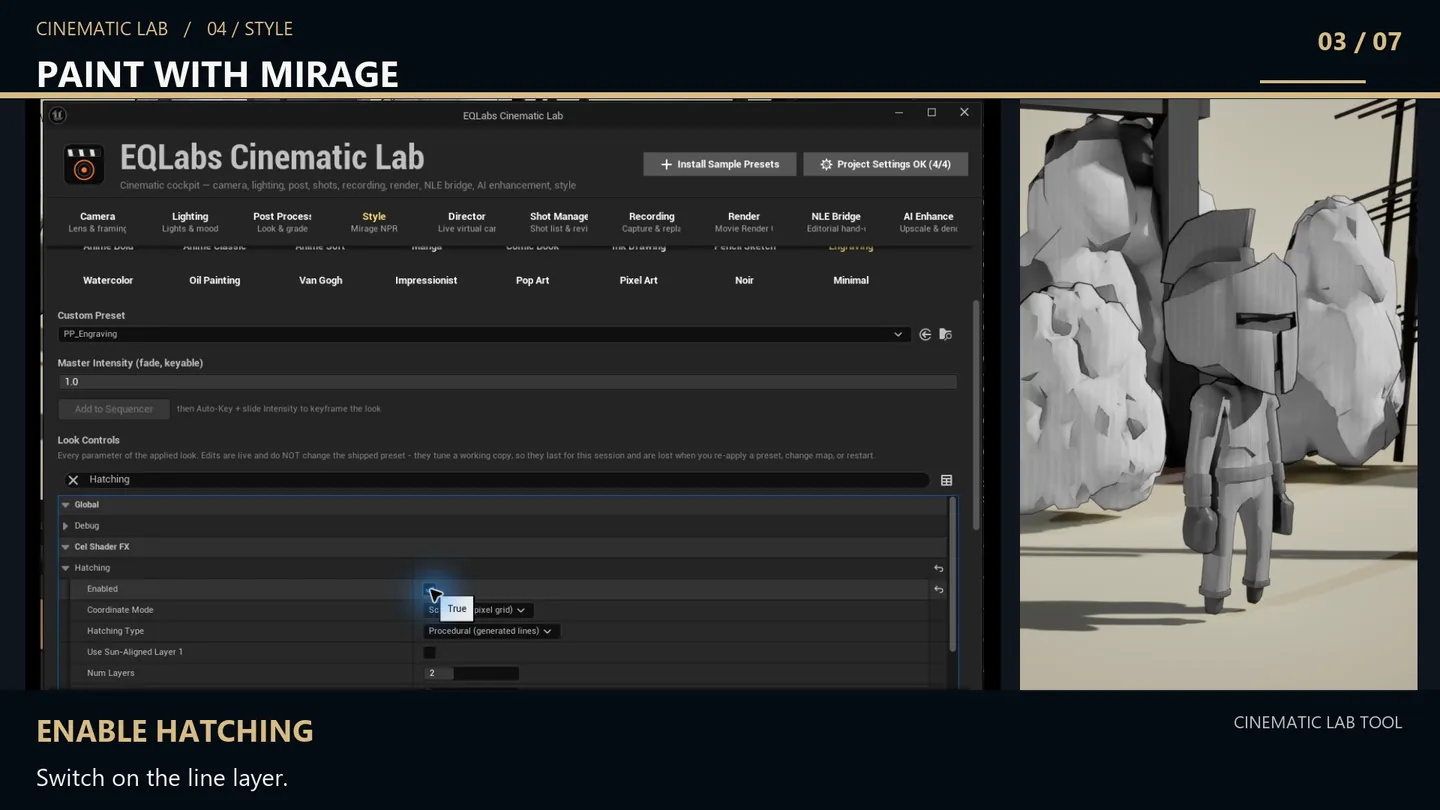
Task: Switch to the Lighting tab
Action: point(190,222)
